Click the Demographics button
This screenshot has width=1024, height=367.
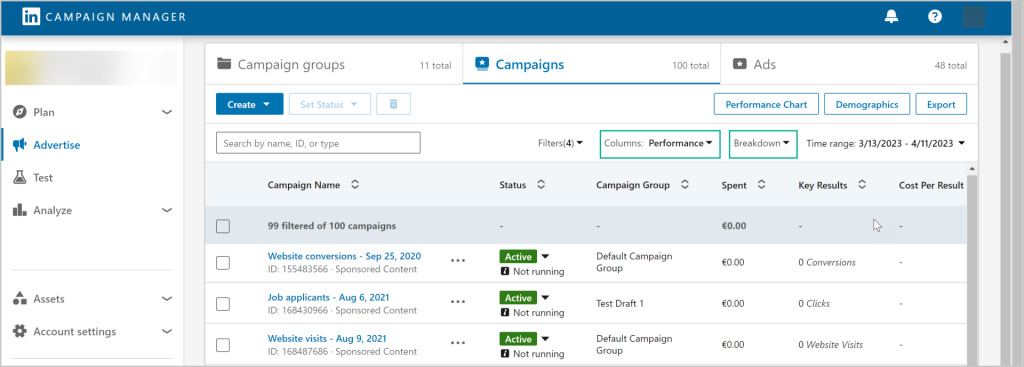867,104
